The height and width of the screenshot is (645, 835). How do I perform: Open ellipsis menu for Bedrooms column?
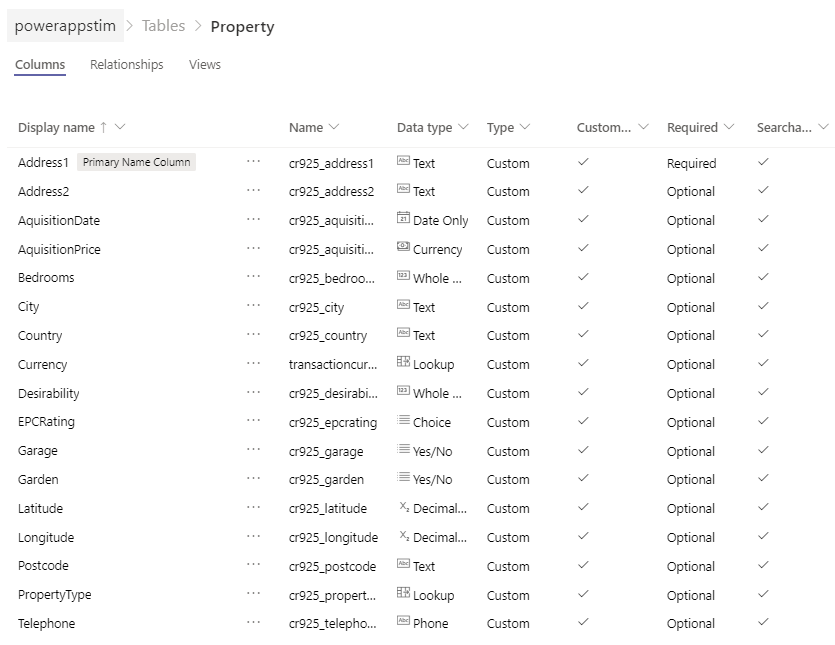tap(253, 277)
